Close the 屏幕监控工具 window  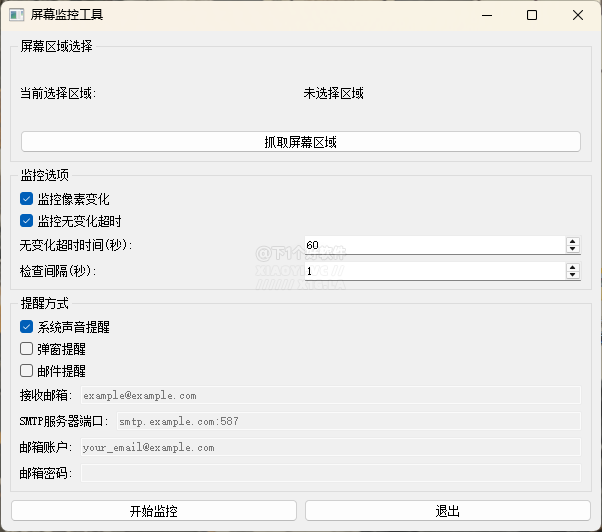pyautogui.click(x=578, y=15)
